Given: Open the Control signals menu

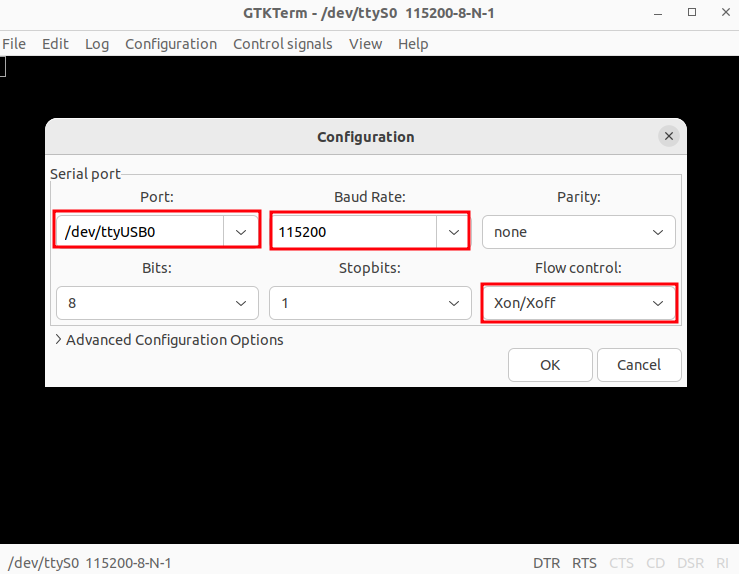Looking at the screenshot, I should (x=282, y=44).
